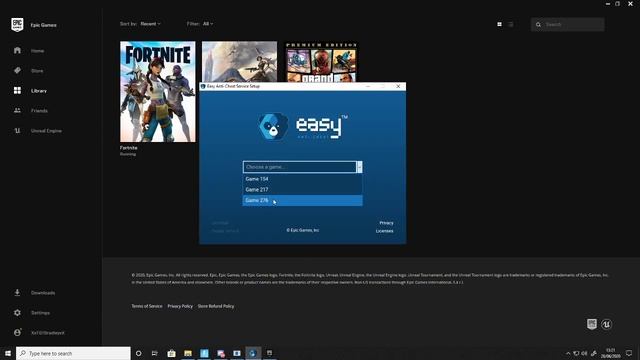Open Task View on the taskbar

click(x=155, y=353)
